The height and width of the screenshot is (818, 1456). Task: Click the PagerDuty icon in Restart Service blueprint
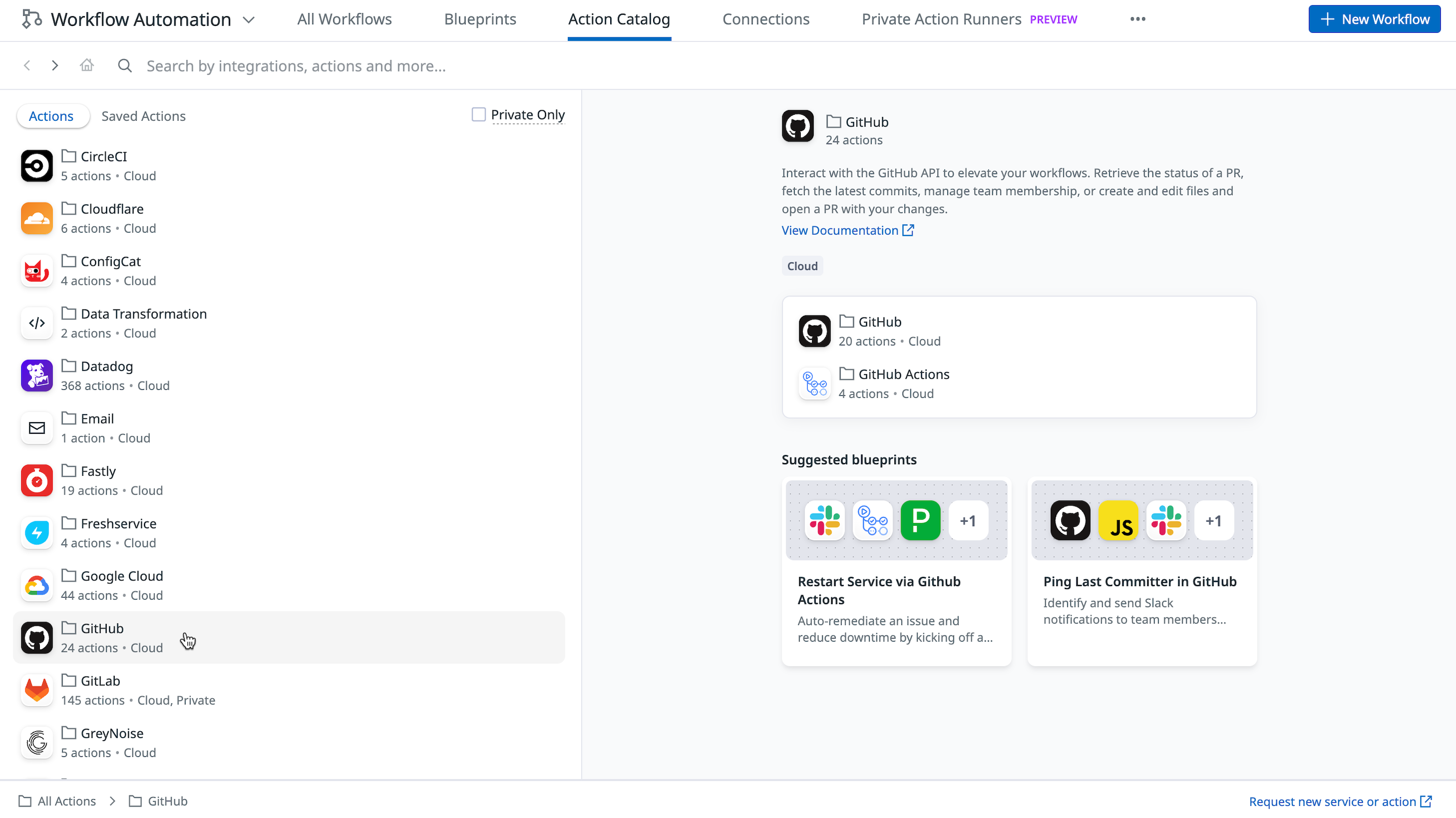coord(920,521)
